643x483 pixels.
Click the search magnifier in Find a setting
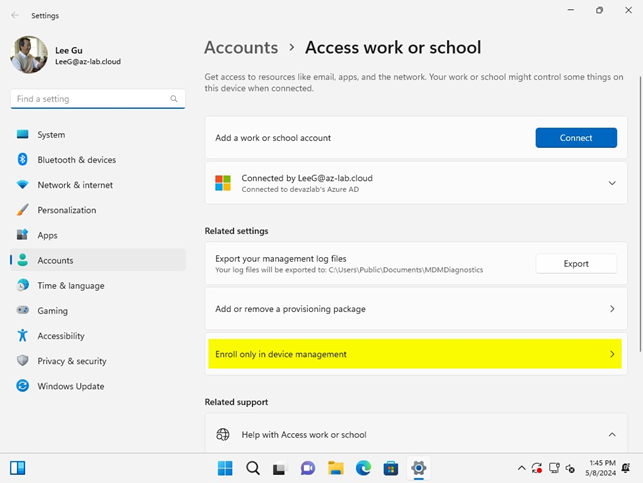point(174,99)
